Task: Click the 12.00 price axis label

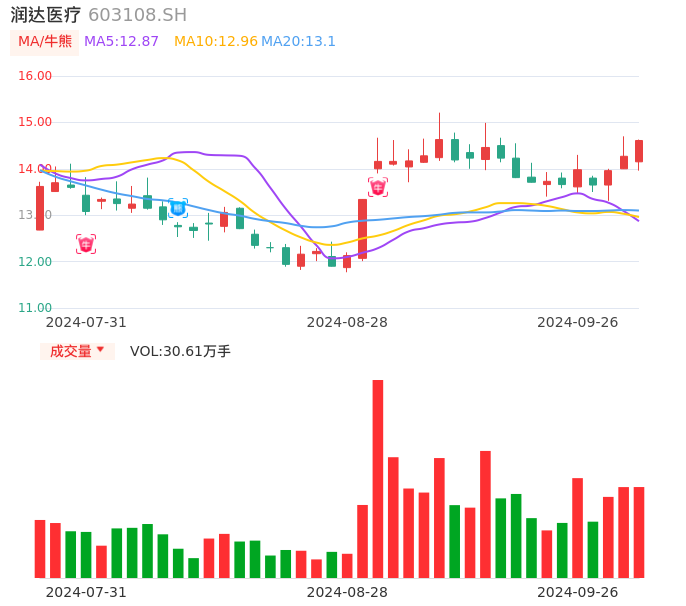Action: 35,262
